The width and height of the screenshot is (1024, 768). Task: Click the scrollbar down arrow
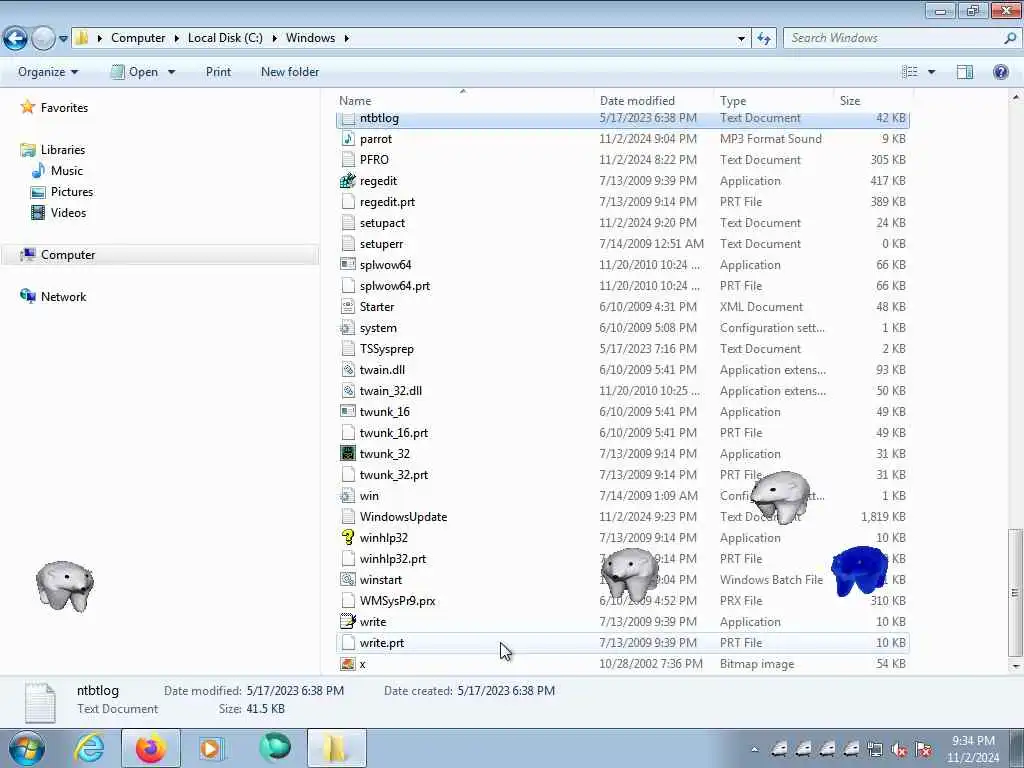pyautogui.click(x=1015, y=666)
